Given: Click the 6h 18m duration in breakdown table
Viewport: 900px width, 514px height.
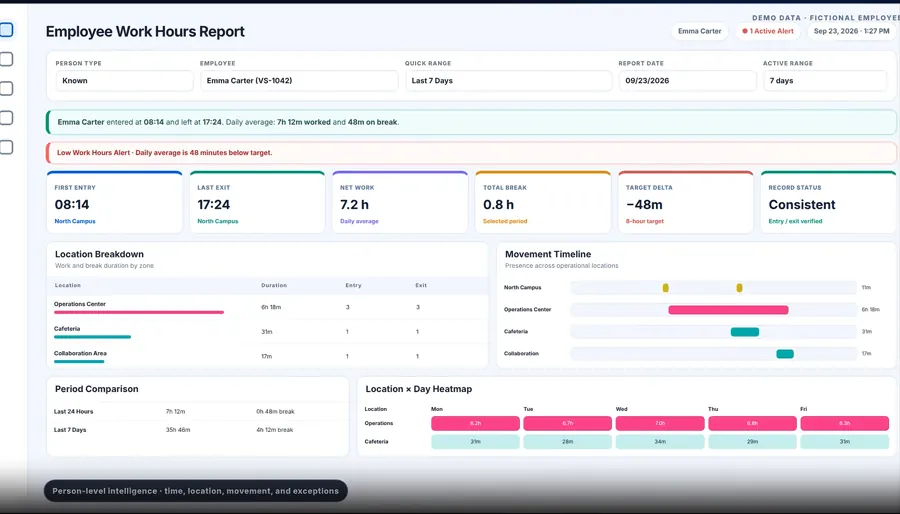Looking at the screenshot, I should click(x=271, y=307).
